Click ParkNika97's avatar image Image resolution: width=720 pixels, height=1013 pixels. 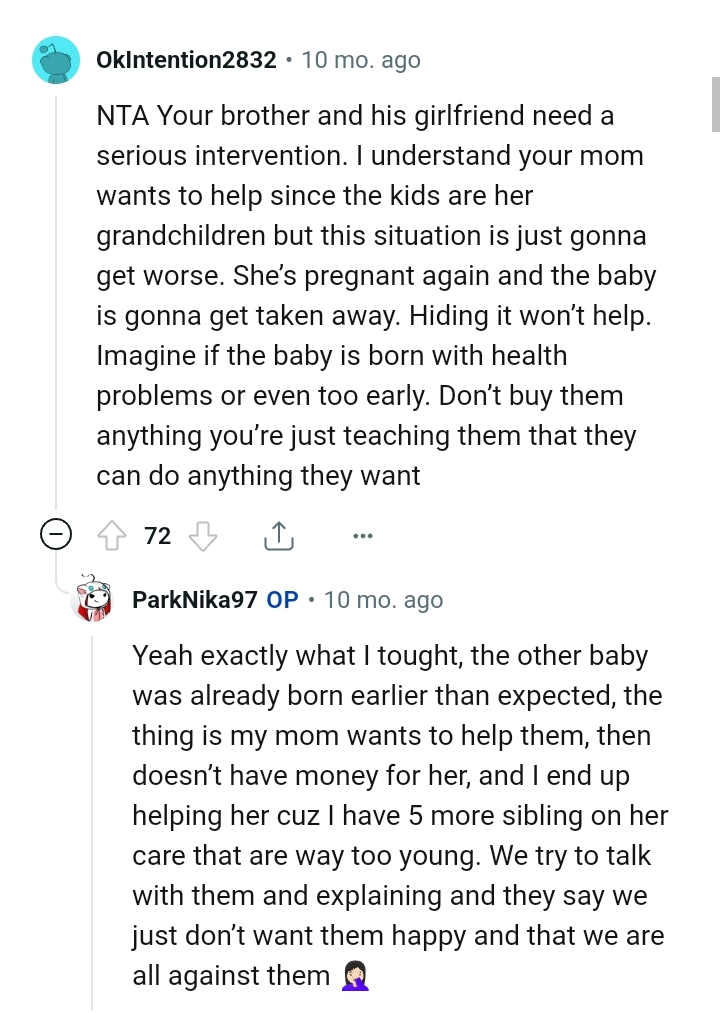pos(95,600)
